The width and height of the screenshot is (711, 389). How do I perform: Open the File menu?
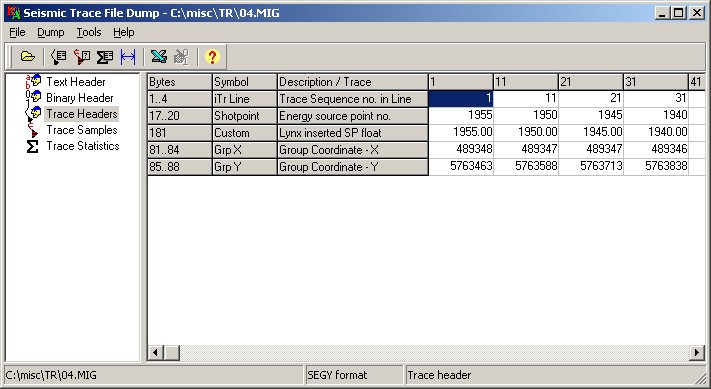[x=17, y=32]
